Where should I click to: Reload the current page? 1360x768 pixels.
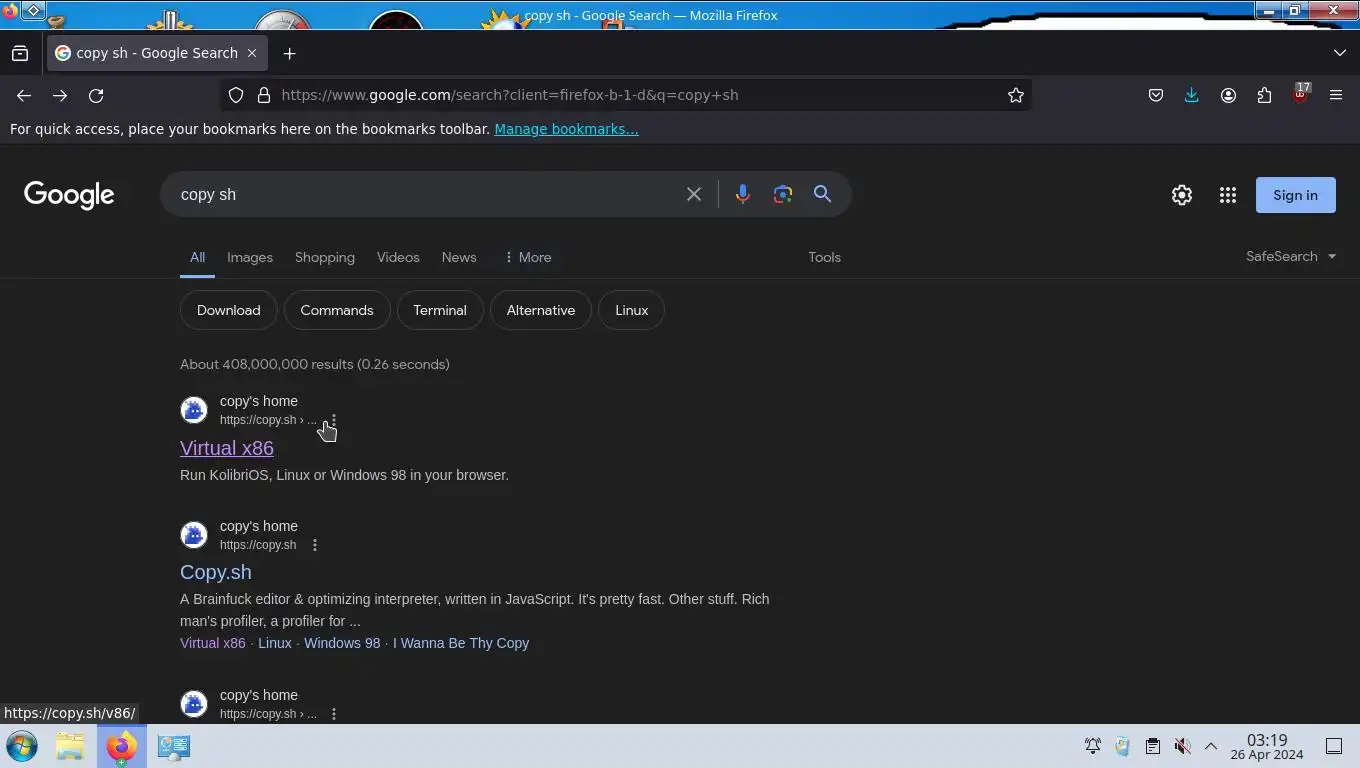point(96,95)
